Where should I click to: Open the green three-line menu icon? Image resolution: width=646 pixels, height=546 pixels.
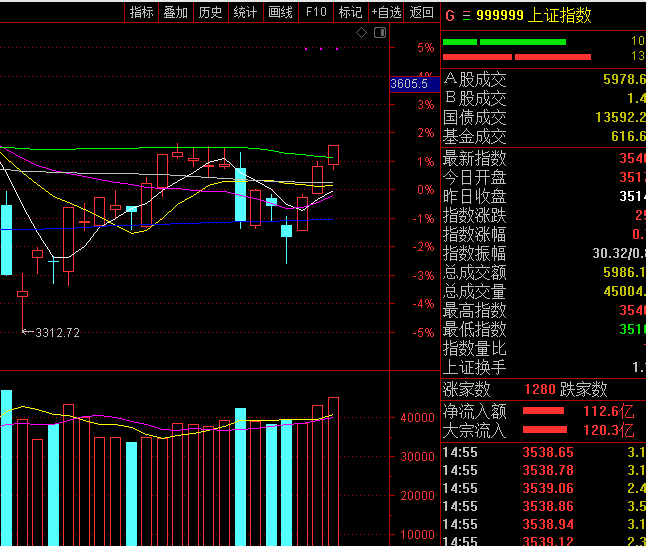click(x=465, y=15)
